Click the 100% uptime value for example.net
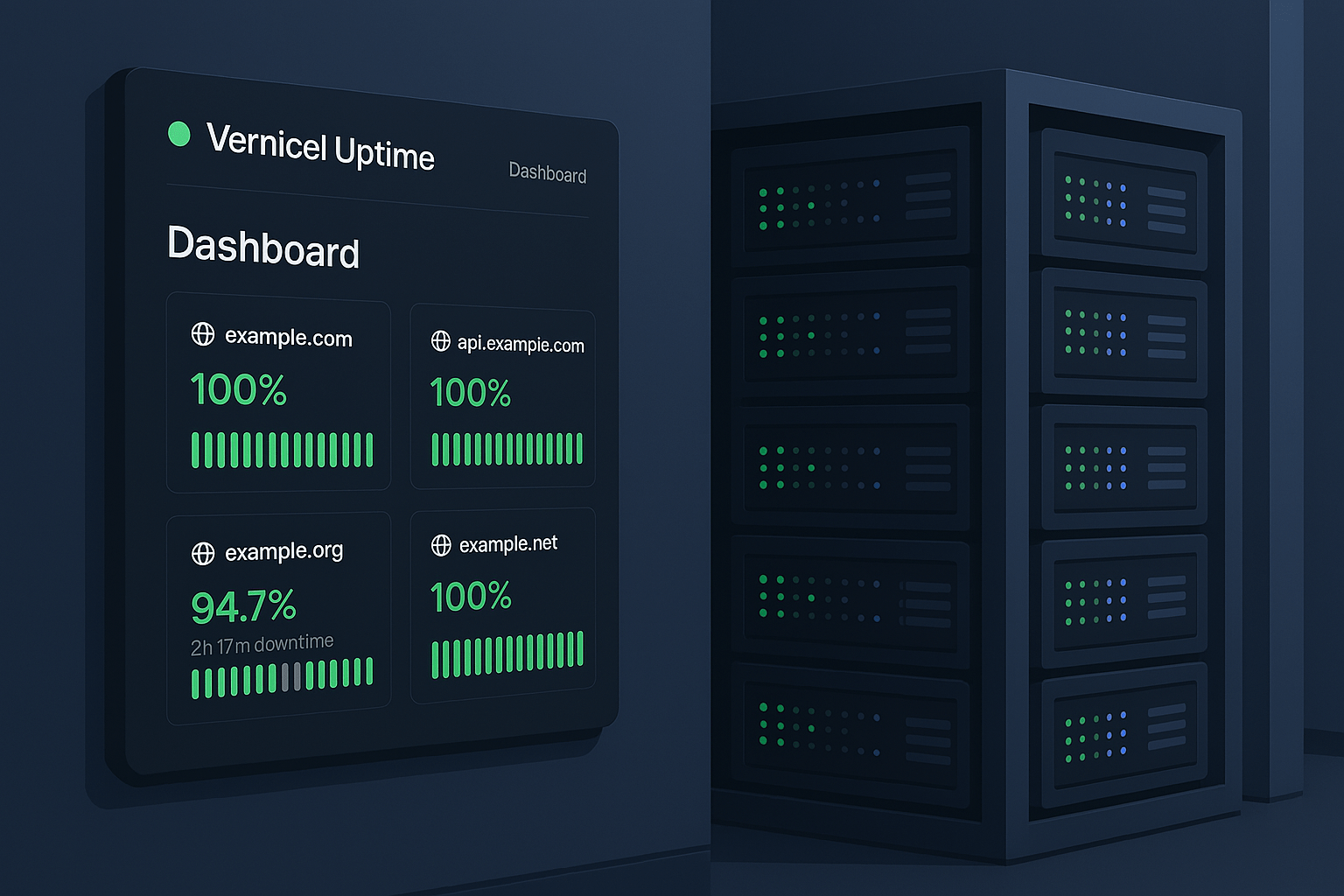 471,597
